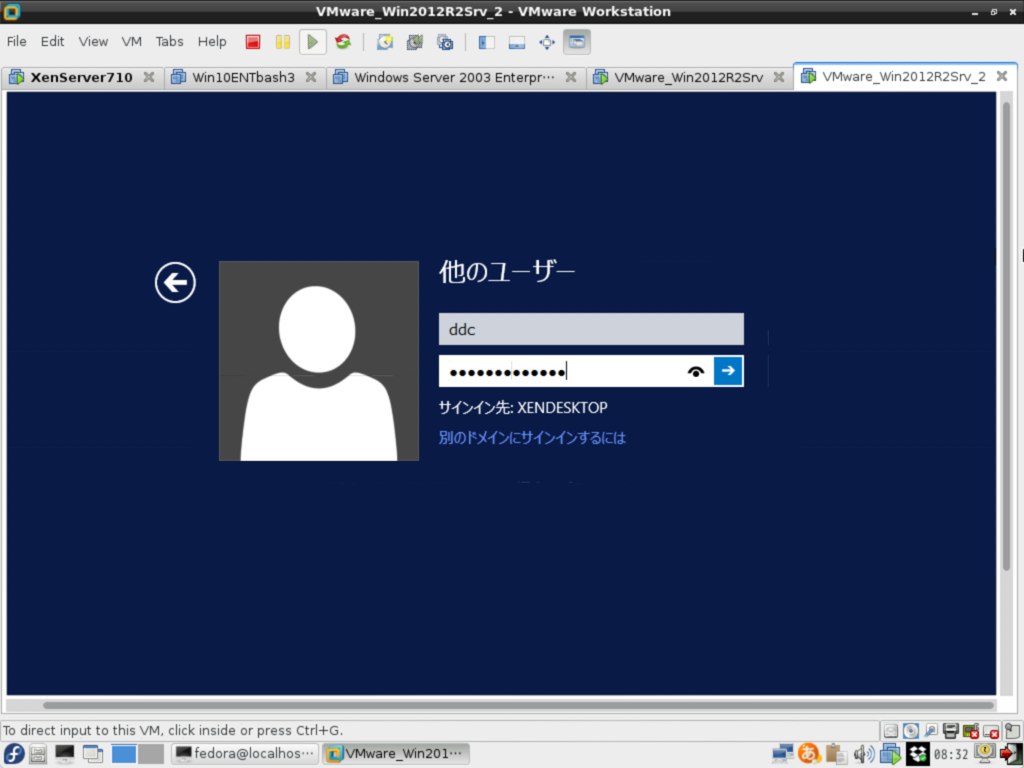The height and width of the screenshot is (768, 1024).
Task: Click the back arrow on login screen
Action: 175,283
